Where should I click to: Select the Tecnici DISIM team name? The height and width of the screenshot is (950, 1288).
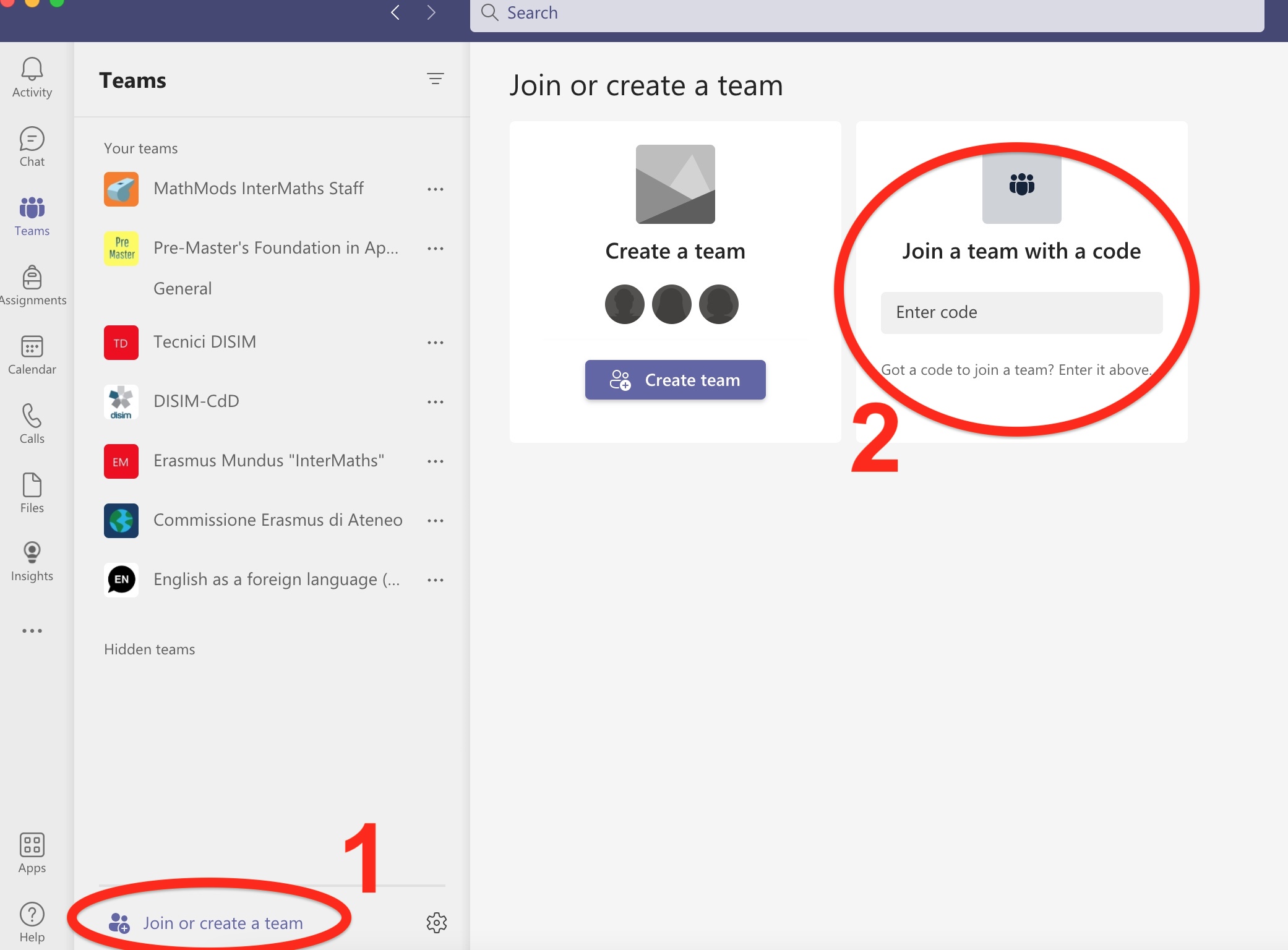click(205, 341)
